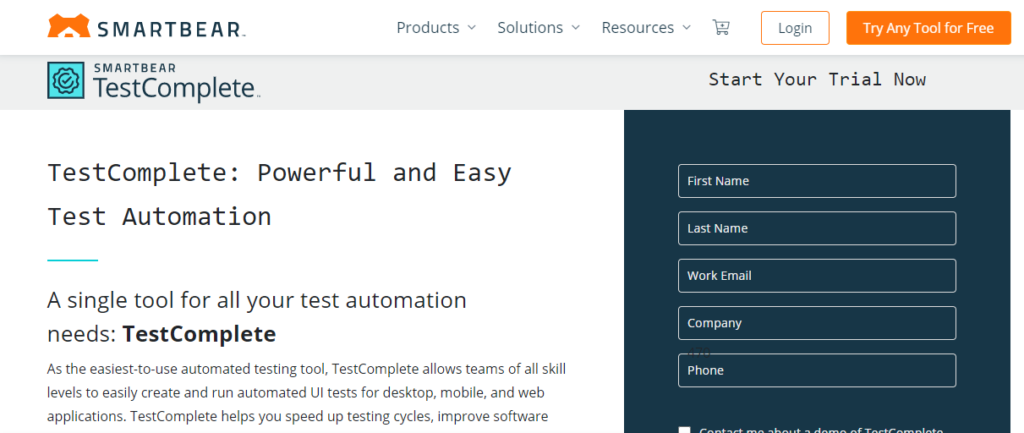
Task: Click the TestComplete product badge icon
Action: (x=66, y=80)
